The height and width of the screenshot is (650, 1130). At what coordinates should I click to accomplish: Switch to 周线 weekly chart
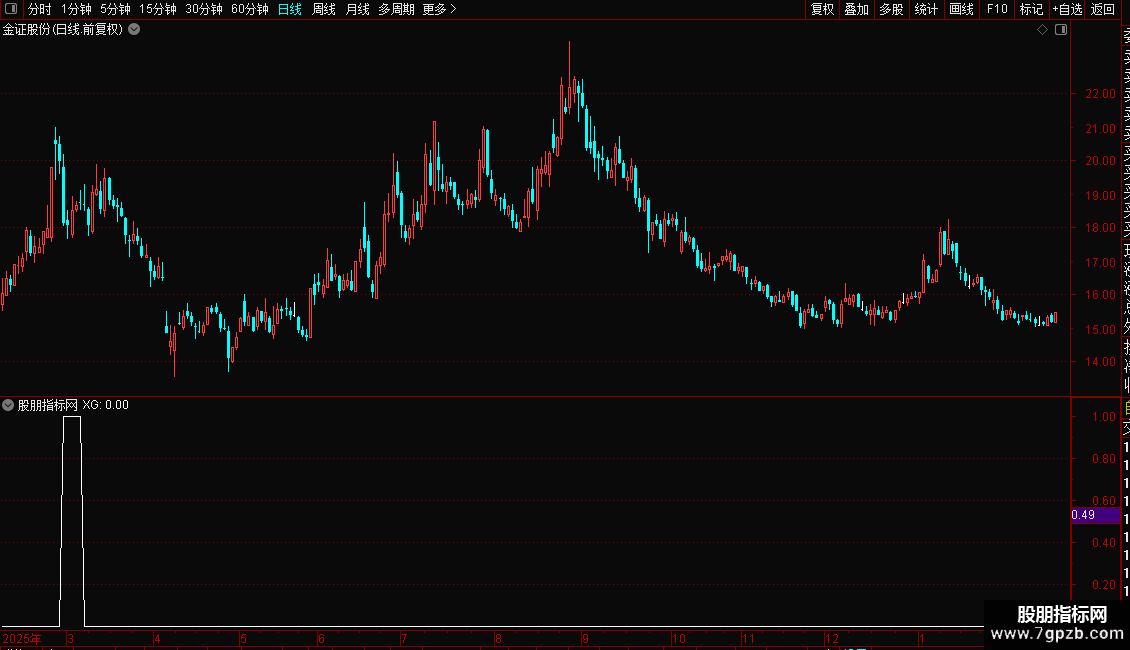(324, 9)
